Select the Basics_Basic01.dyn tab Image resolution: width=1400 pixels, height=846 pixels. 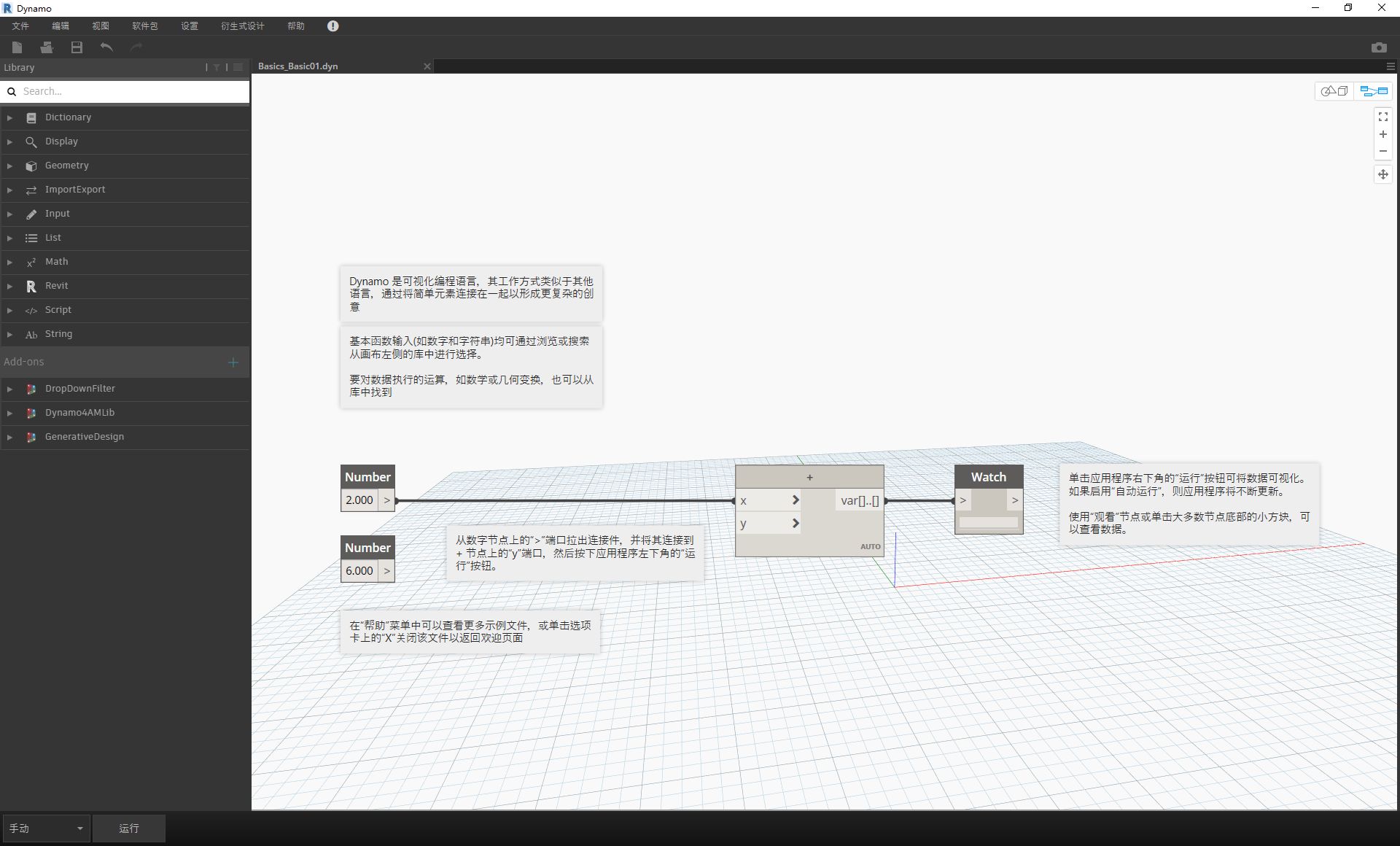pos(298,66)
